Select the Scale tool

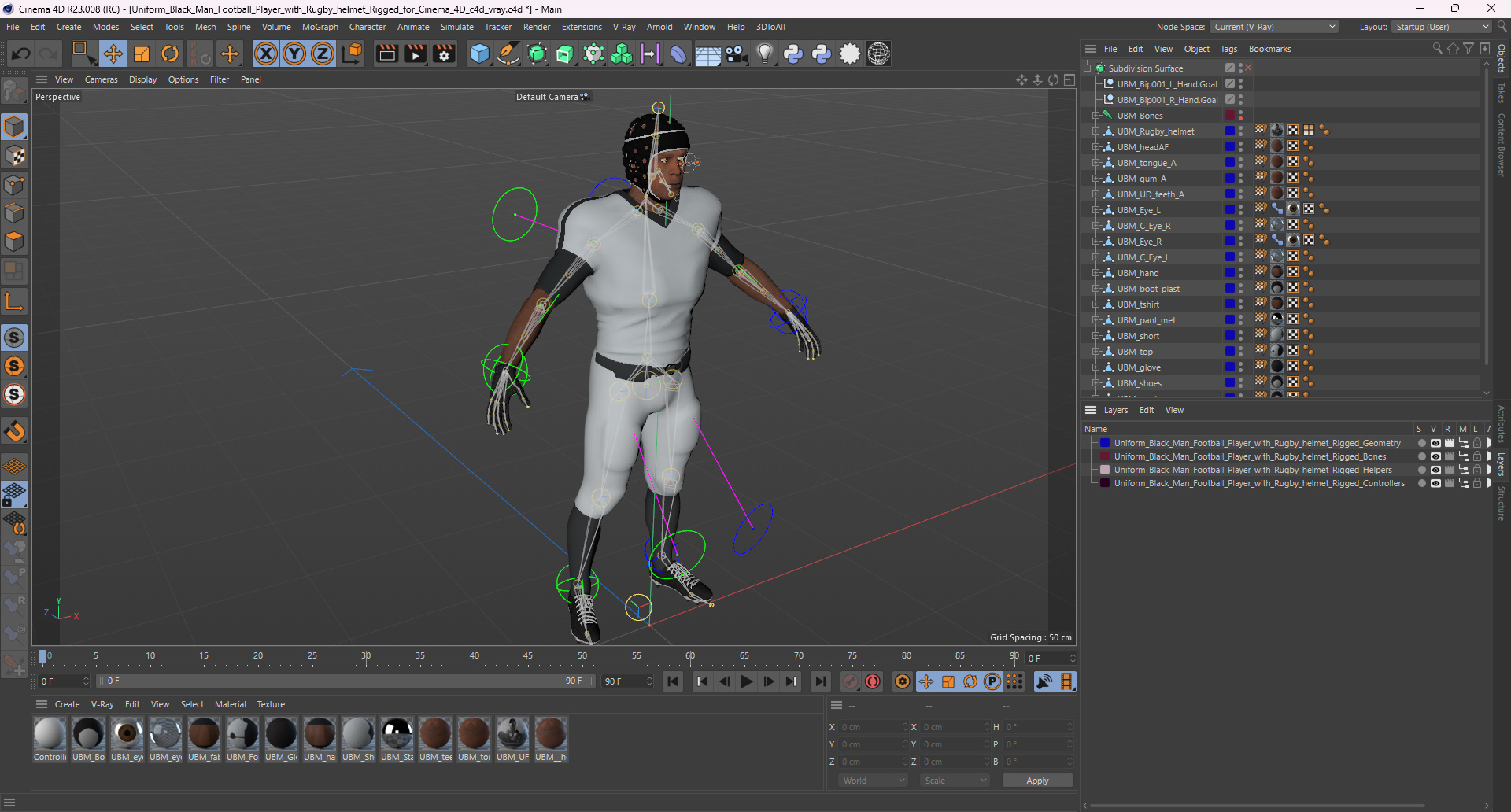click(142, 54)
